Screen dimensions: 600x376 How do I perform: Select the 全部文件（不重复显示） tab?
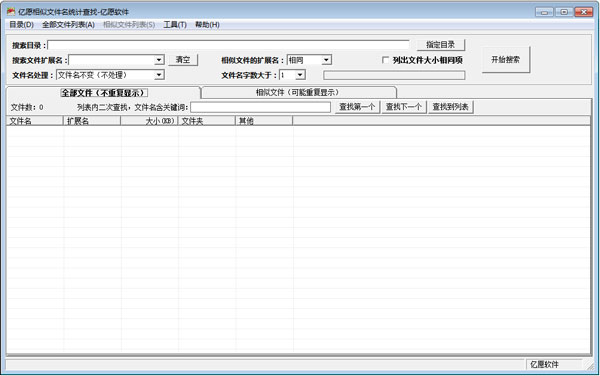coord(103,93)
